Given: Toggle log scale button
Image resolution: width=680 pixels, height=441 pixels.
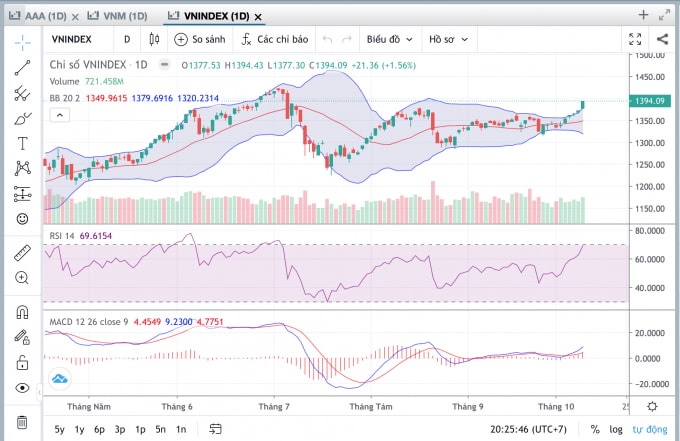Looking at the screenshot, I should pyautogui.click(x=616, y=429).
